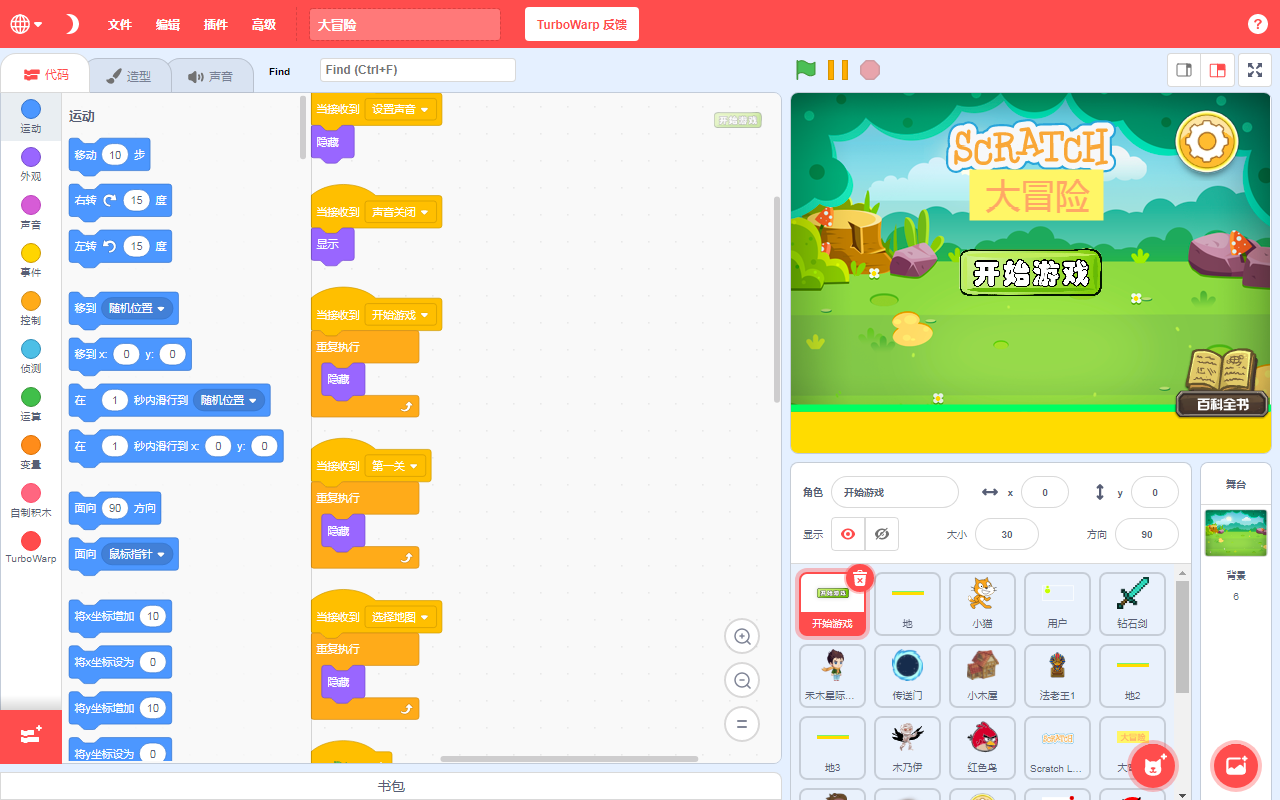Open the 插件 menu
This screenshot has width=1280, height=800.
(215, 25)
